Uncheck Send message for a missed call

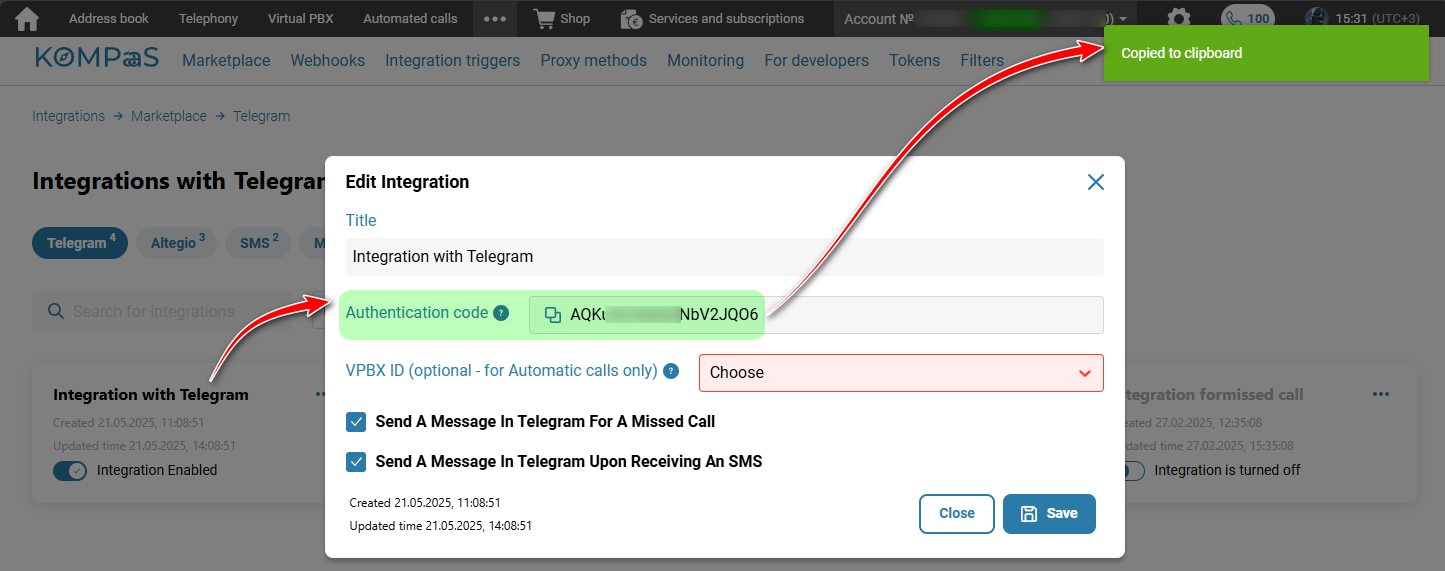(356, 422)
